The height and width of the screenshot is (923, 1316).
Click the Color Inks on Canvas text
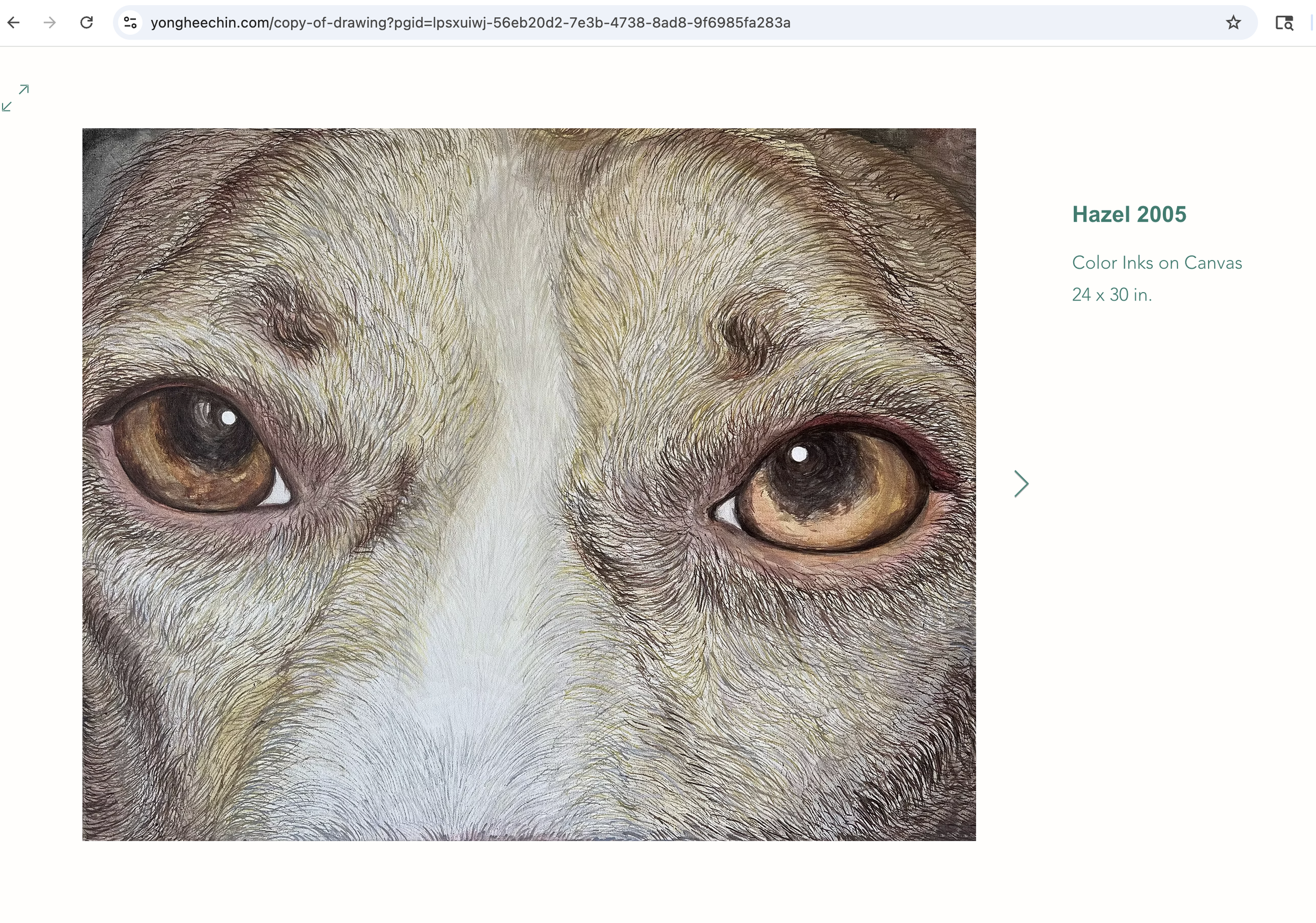click(1156, 263)
